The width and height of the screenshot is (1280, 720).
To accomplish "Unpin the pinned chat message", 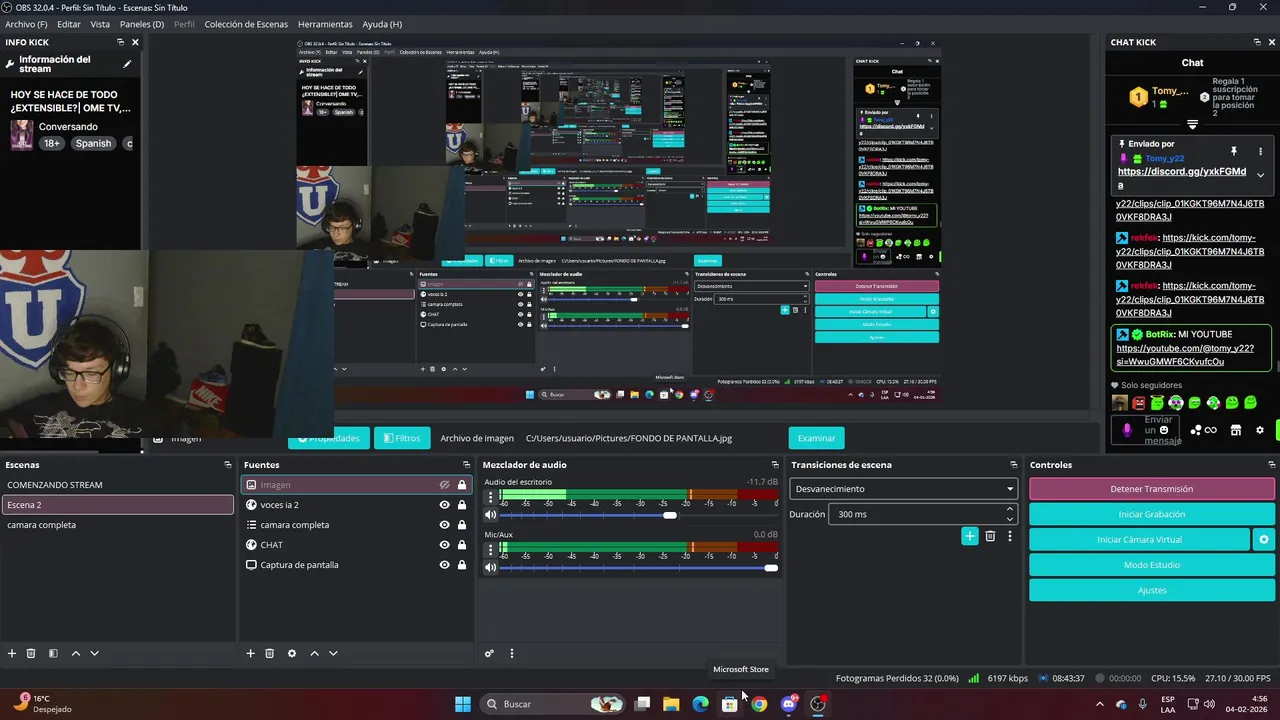I will click(1233, 151).
